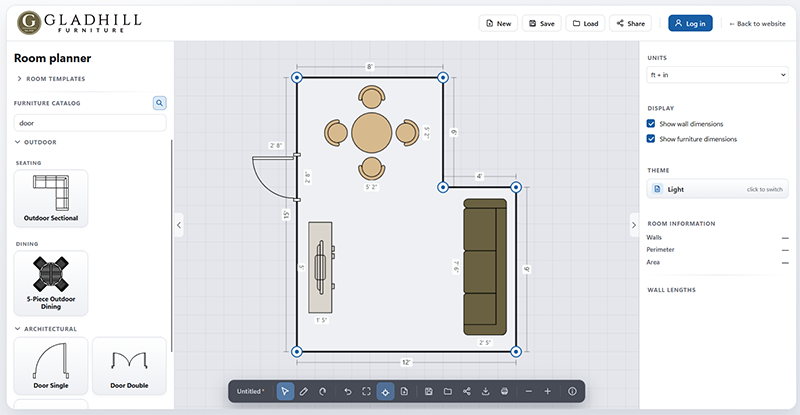Click the Area row in Room Information
The height and width of the screenshot is (415, 800).
coord(717,262)
